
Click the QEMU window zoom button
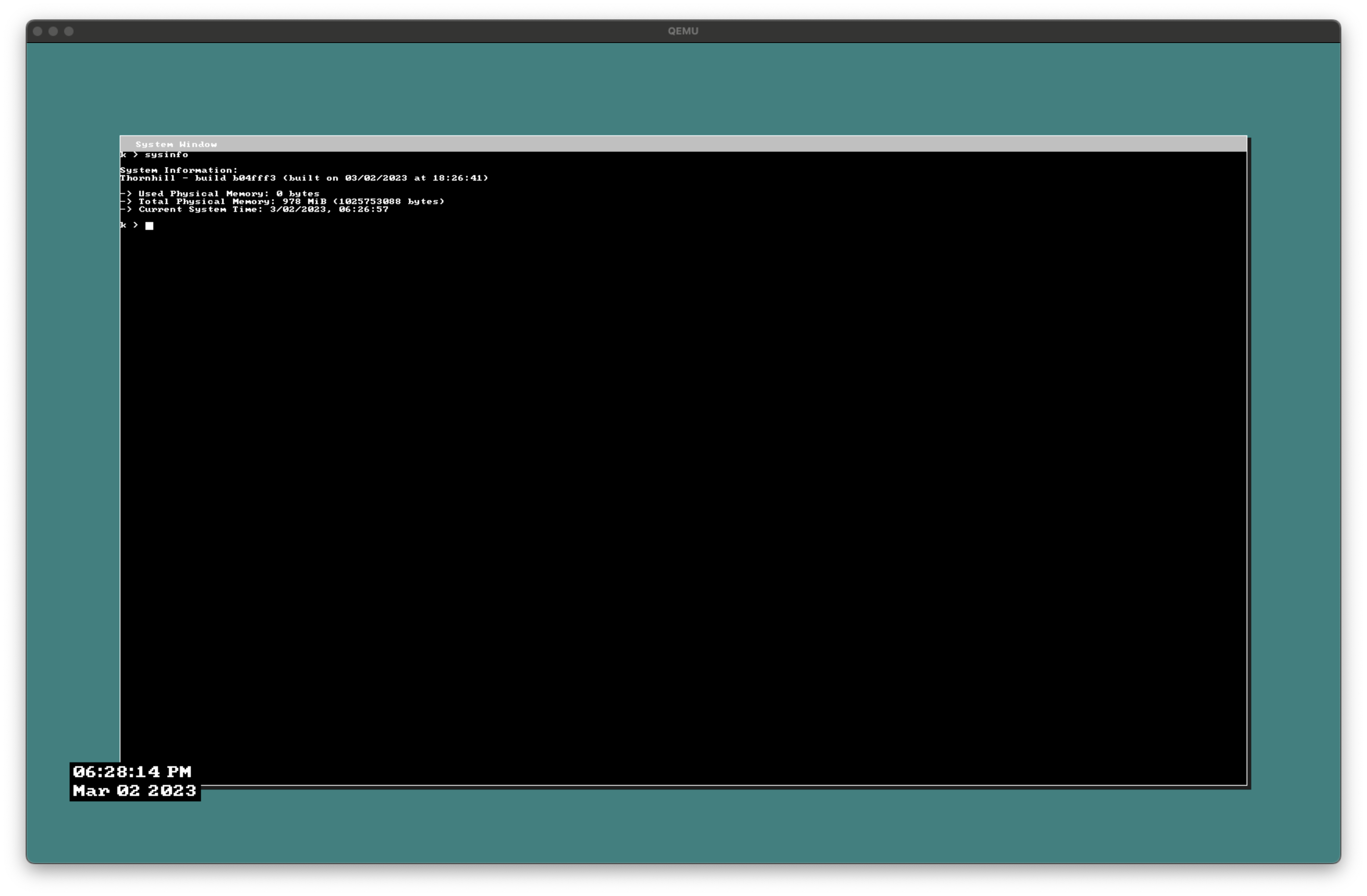[69, 31]
